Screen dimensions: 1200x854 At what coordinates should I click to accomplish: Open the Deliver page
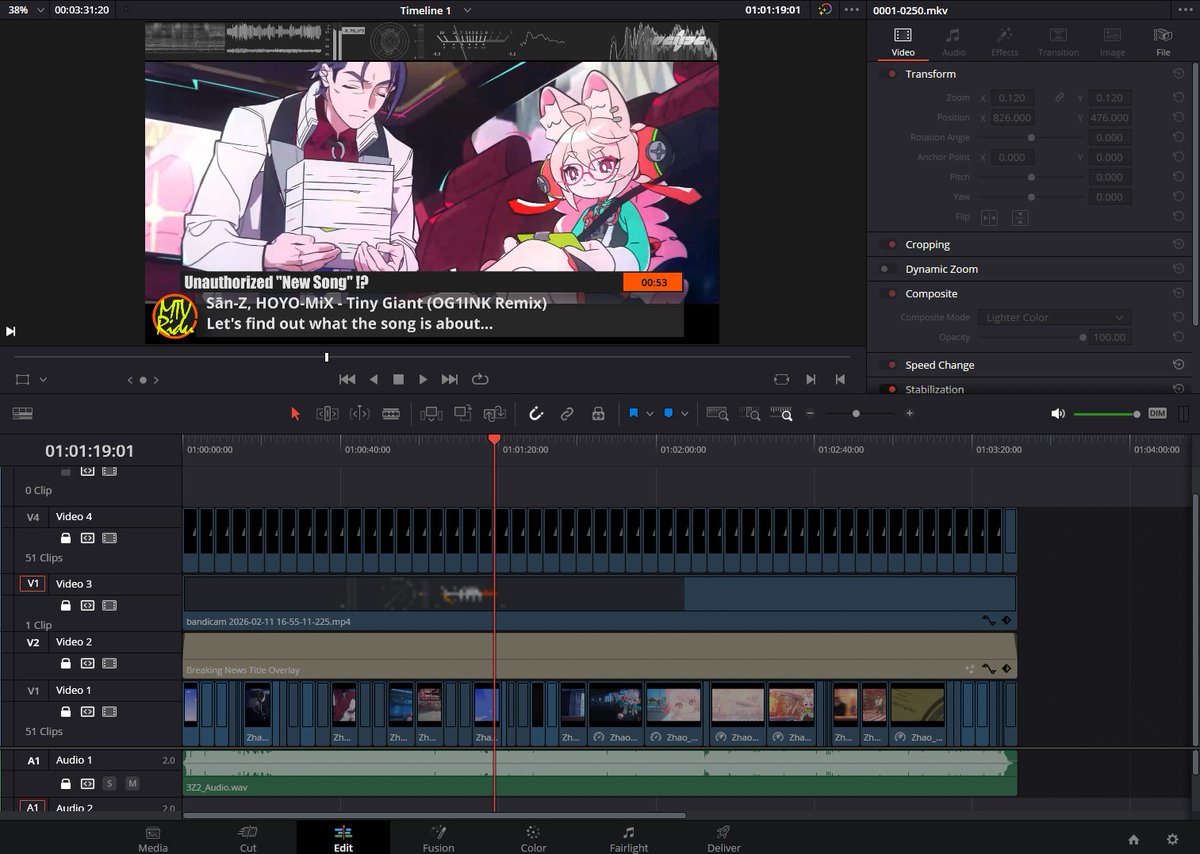tap(723, 838)
